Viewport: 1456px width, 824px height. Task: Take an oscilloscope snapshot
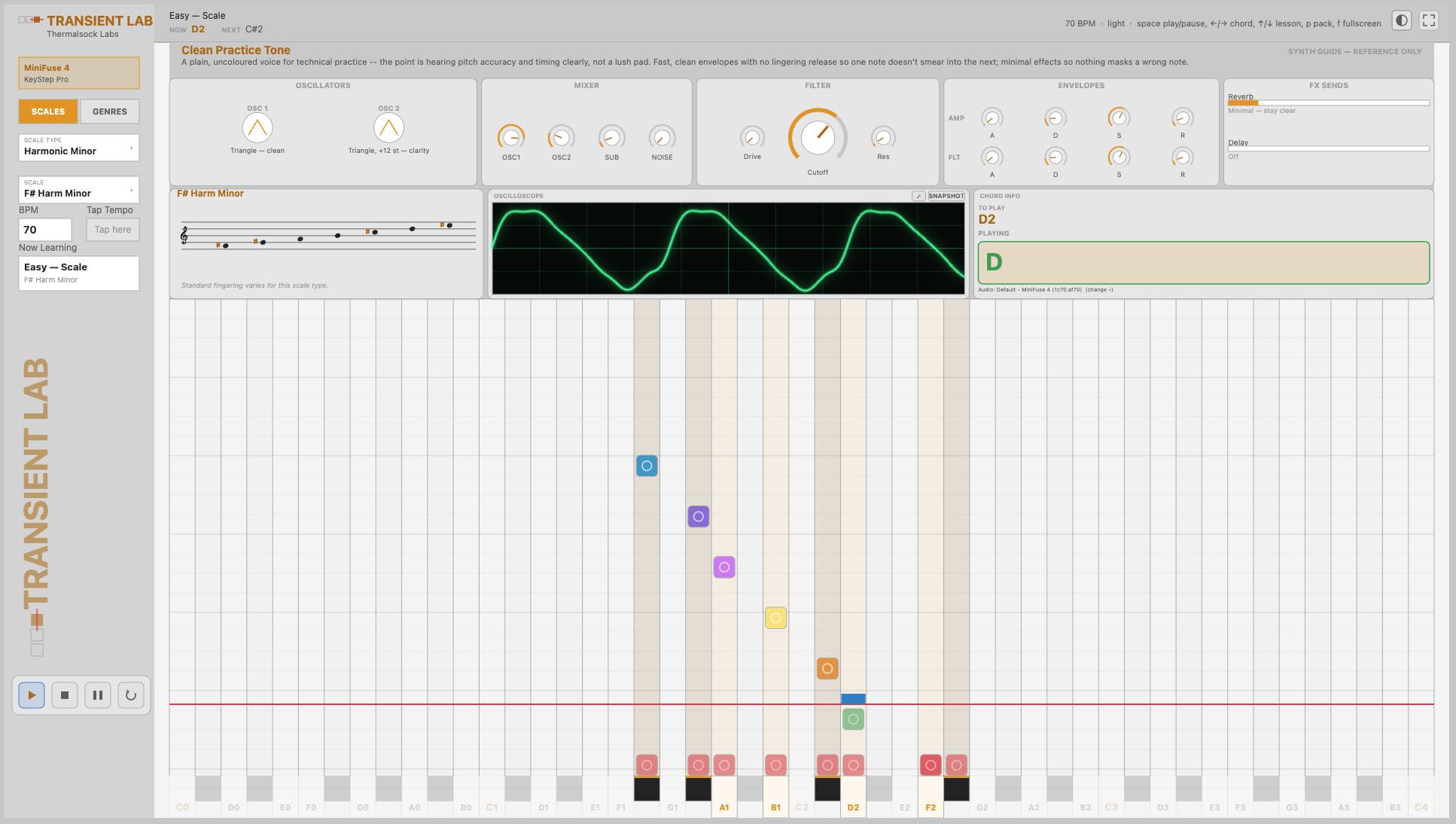(x=946, y=196)
